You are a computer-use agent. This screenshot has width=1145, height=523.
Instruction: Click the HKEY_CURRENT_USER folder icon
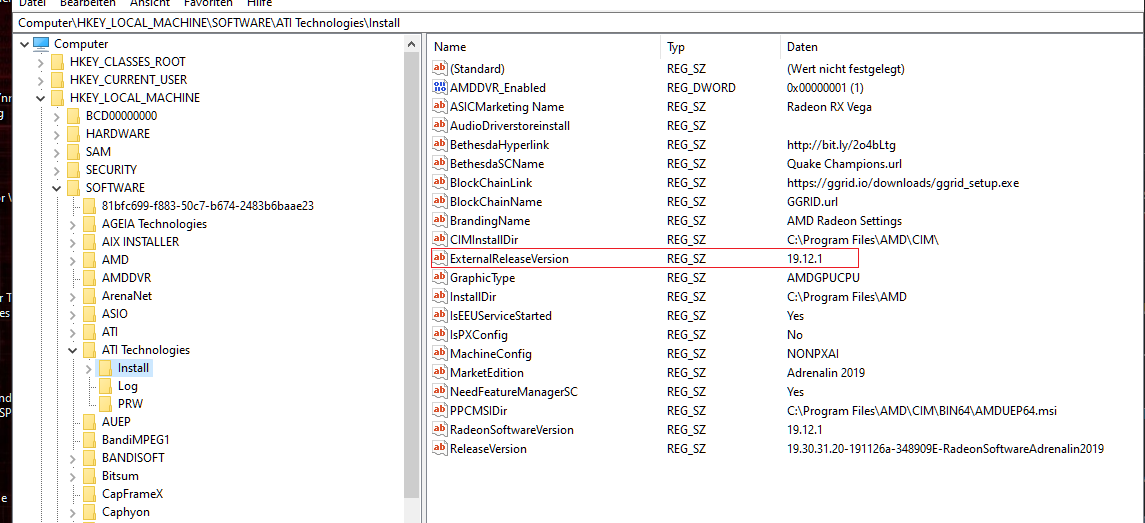point(58,80)
